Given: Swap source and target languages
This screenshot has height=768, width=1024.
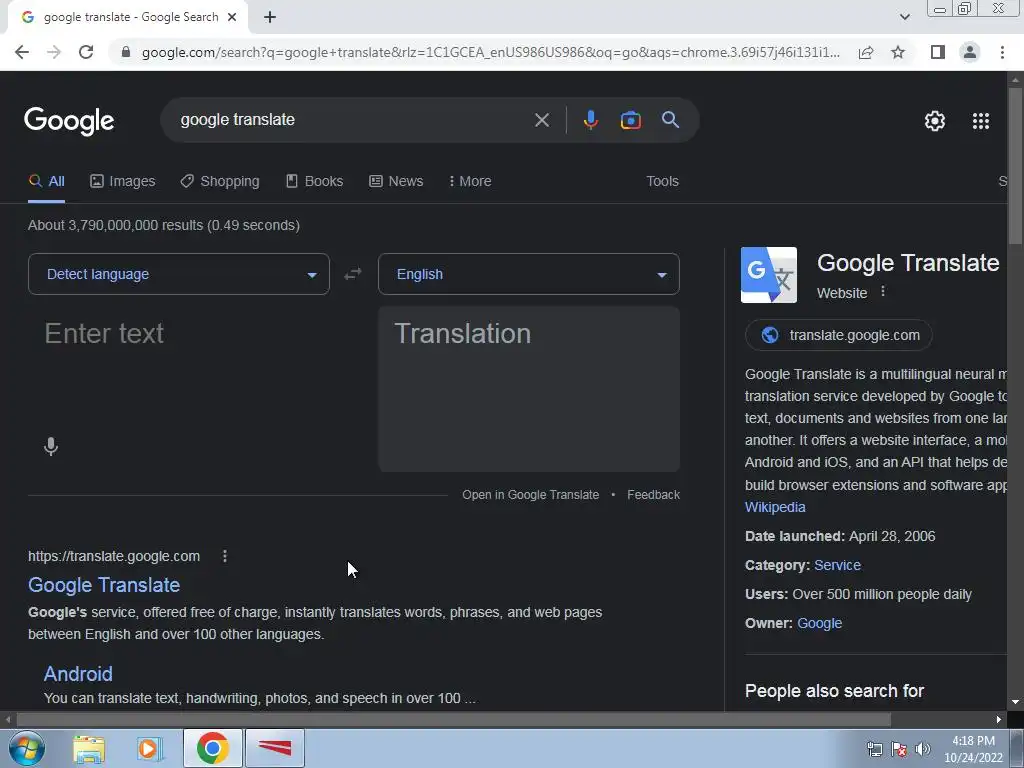Looking at the screenshot, I should [353, 274].
